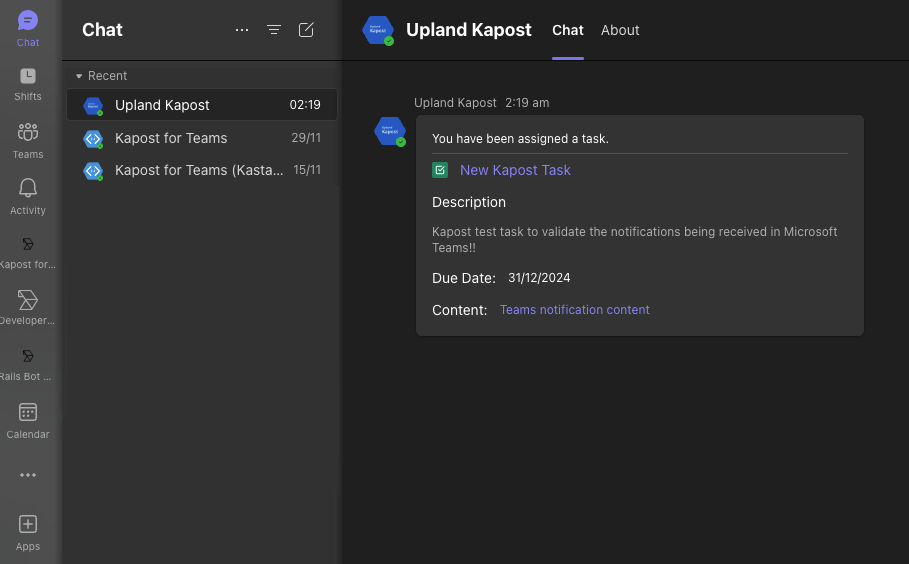The height and width of the screenshot is (564, 909).
Task: Open the Apps store
Action: pos(28,533)
